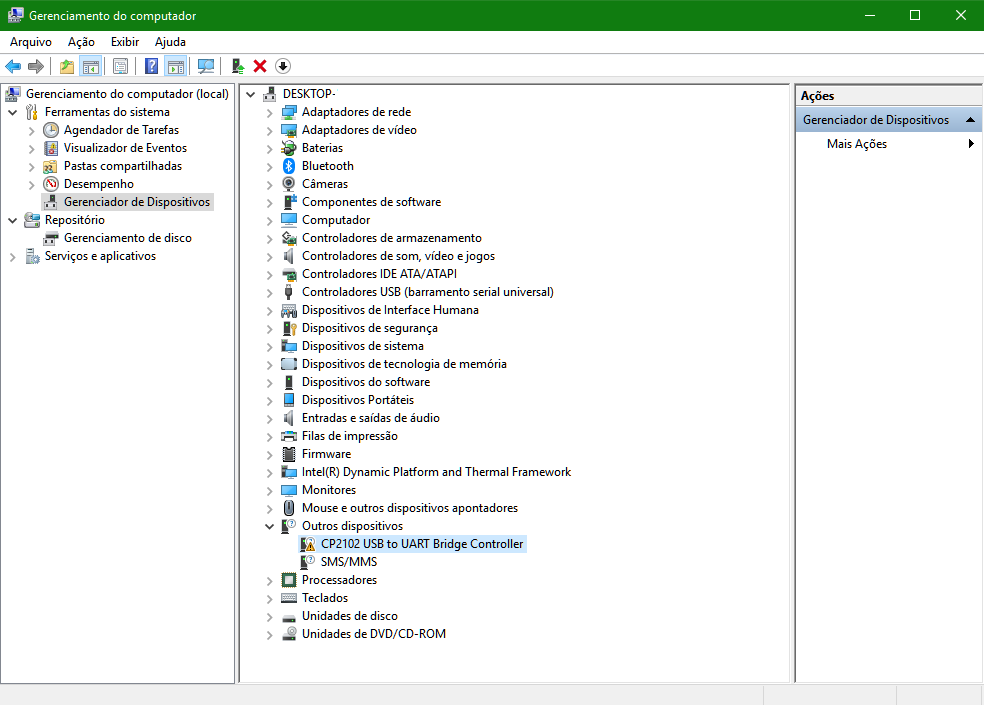Viewport: 984px width, 705px height.
Task: Select the Teclados keyboard icon
Action: pos(289,598)
